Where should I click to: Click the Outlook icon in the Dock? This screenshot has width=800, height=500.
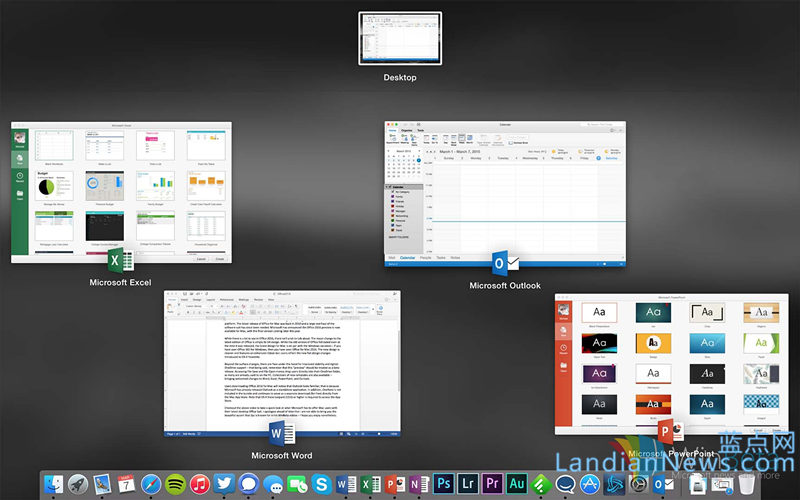(x=663, y=484)
